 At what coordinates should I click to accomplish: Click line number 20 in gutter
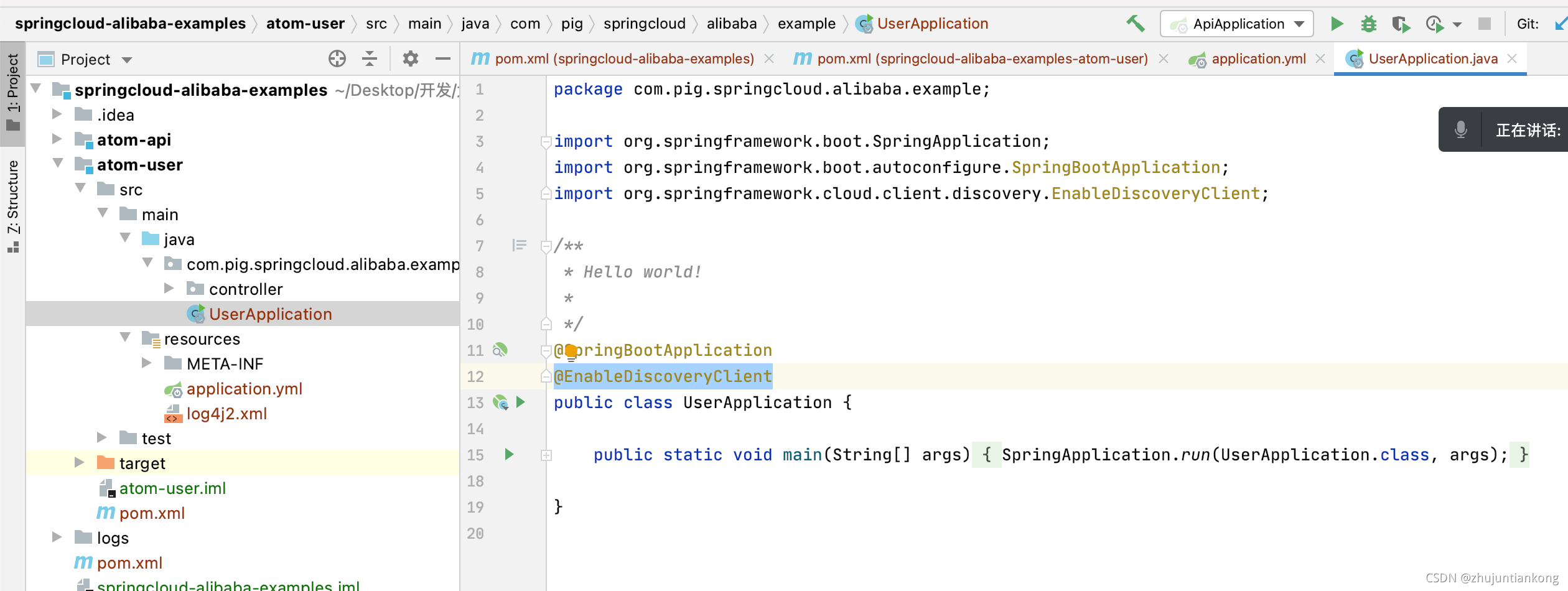tap(475, 533)
